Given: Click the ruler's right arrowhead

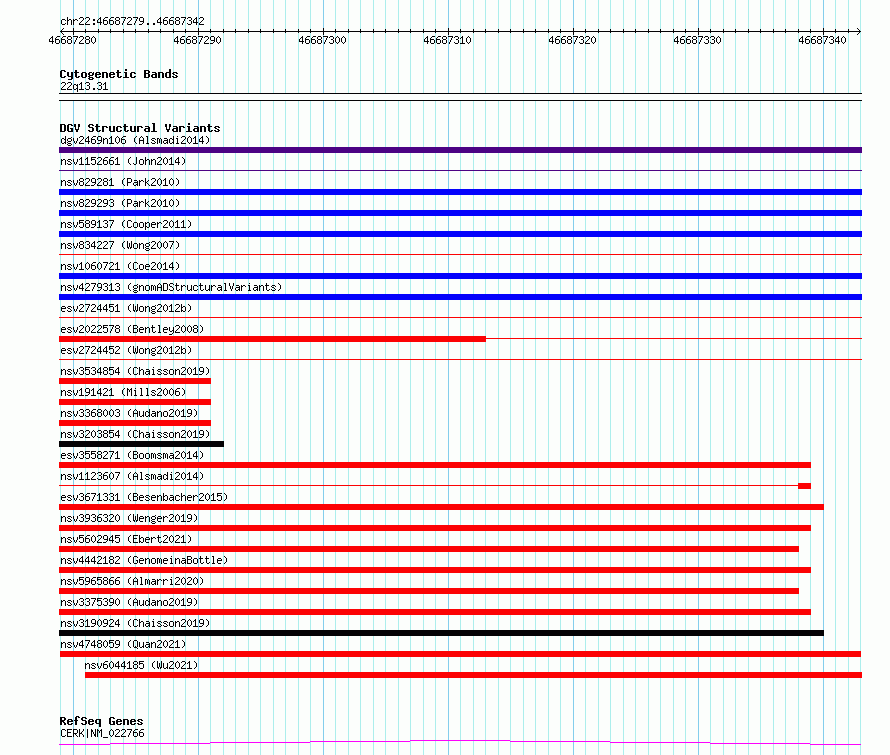Looking at the screenshot, I should pos(859,31).
